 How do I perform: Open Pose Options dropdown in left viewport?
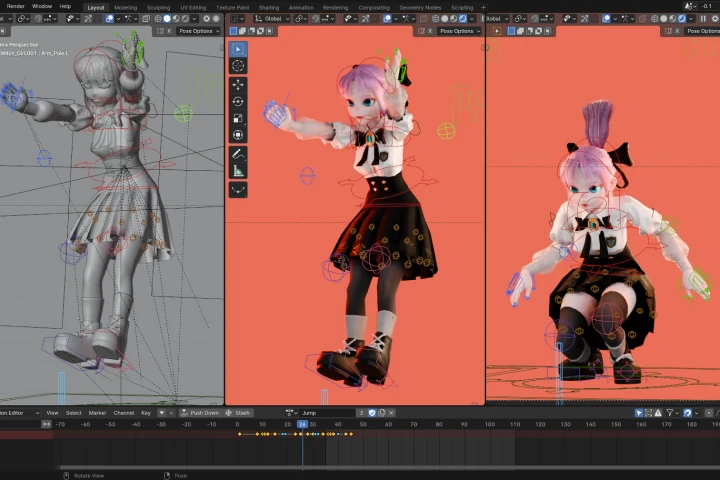199,31
